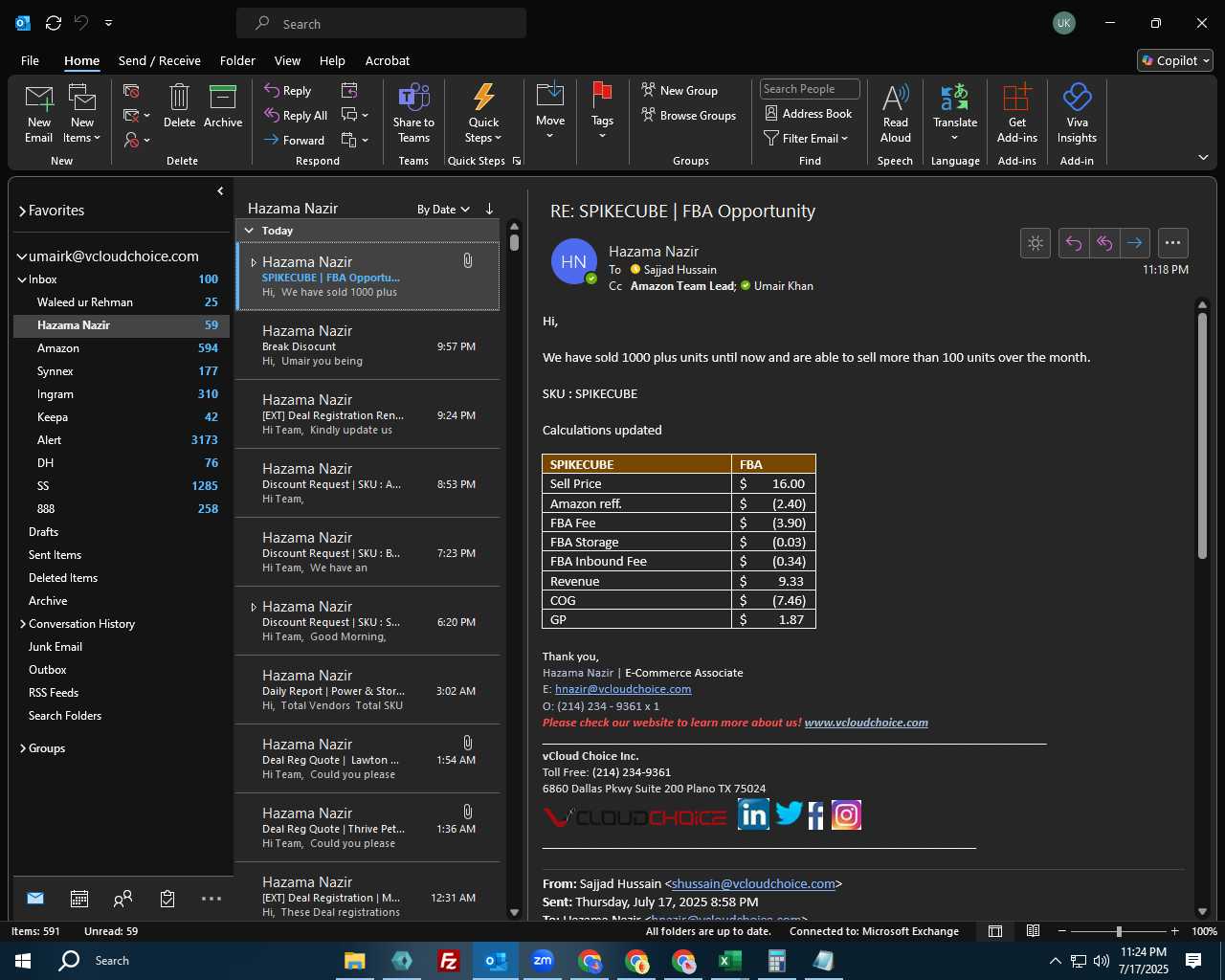Click the Undo icon in title bar
The height and width of the screenshot is (980, 1225).
pos(81,23)
